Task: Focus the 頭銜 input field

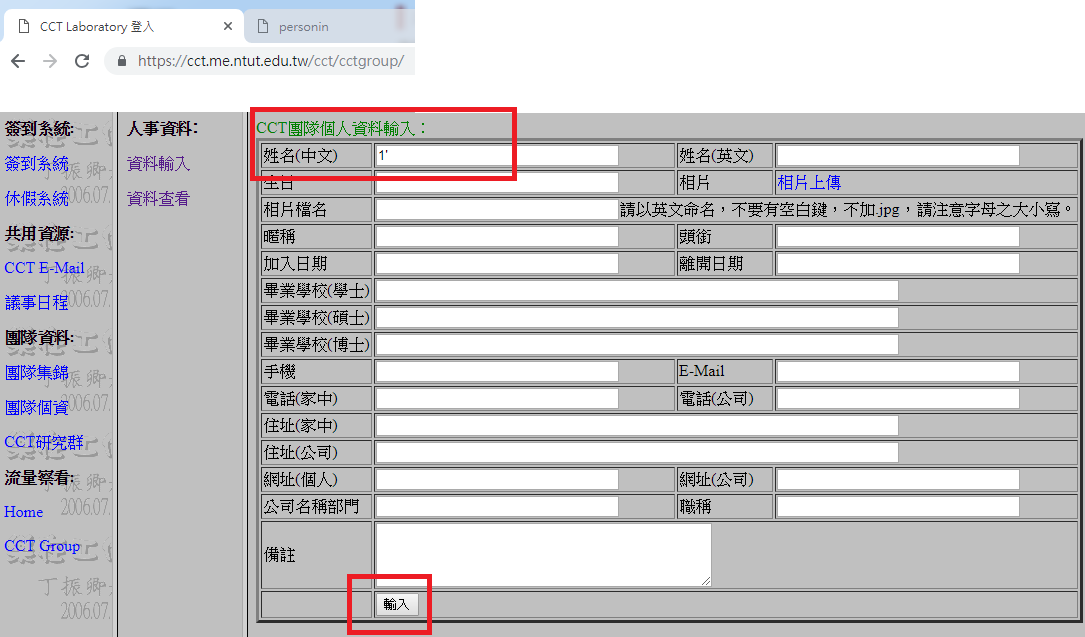Action: pos(897,237)
